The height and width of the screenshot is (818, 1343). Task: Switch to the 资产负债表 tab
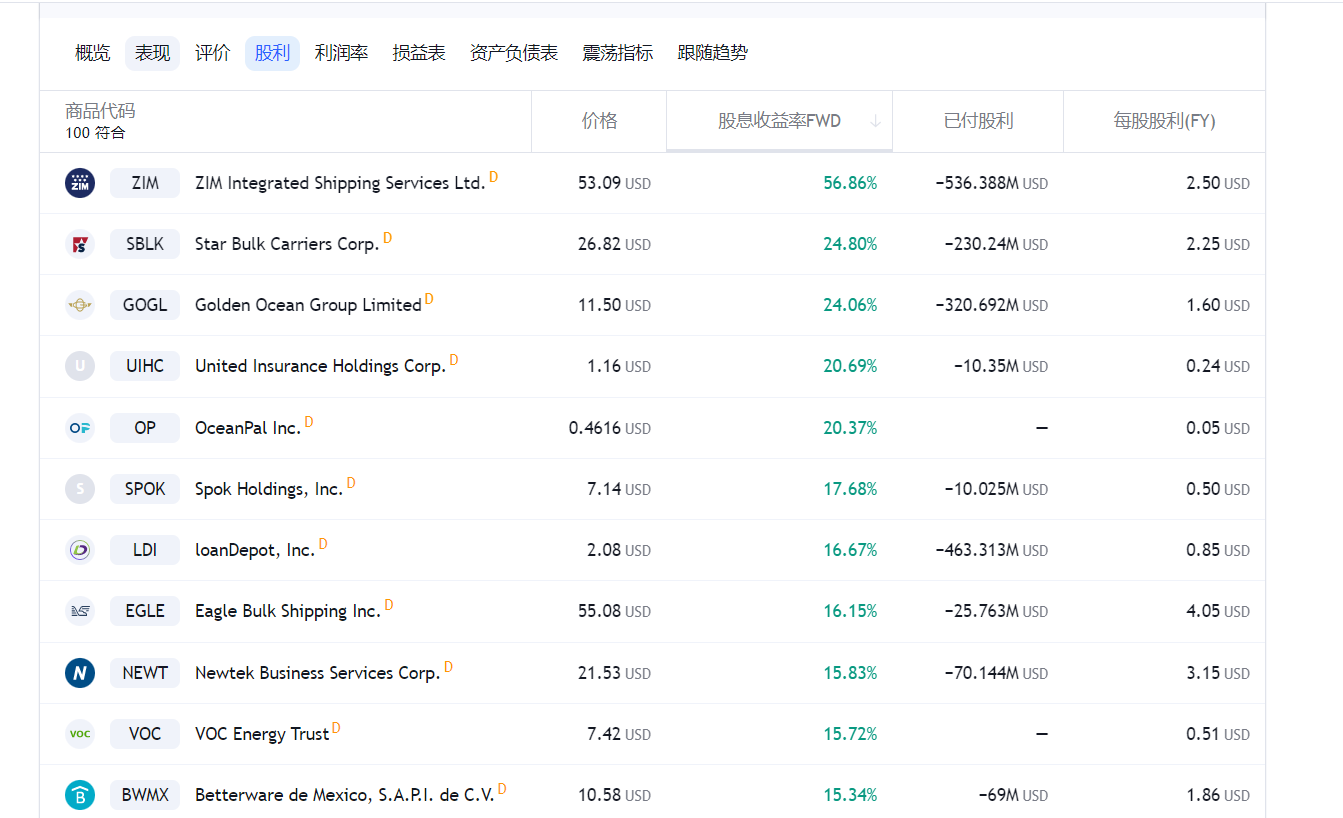[x=513, y=53]
